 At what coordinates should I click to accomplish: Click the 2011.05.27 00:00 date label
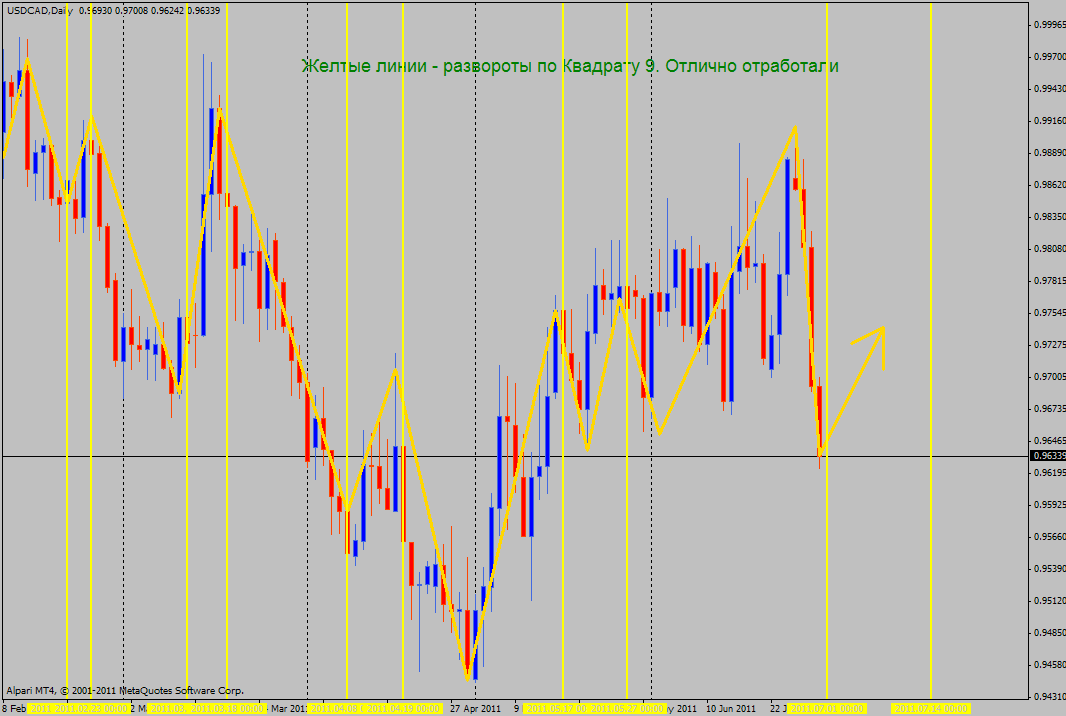point(626,708)
